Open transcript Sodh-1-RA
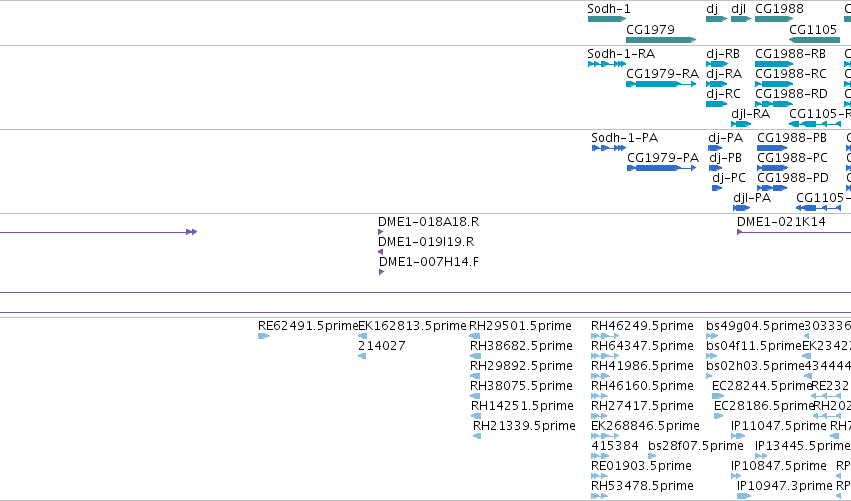The image size is (851, 501). coord(607,64)
